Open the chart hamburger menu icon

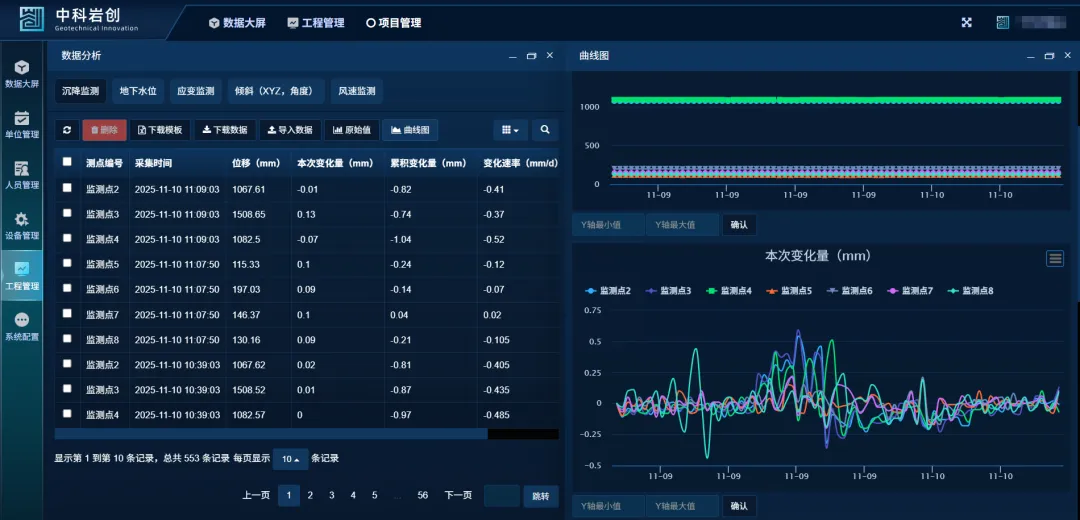1054,259
